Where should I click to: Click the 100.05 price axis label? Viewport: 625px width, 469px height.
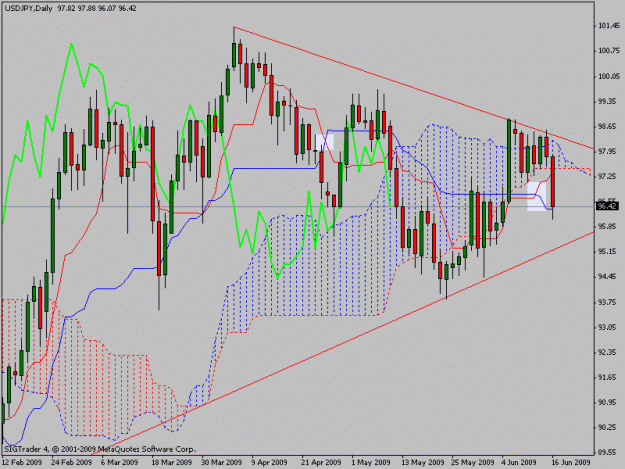coord(609,77)
